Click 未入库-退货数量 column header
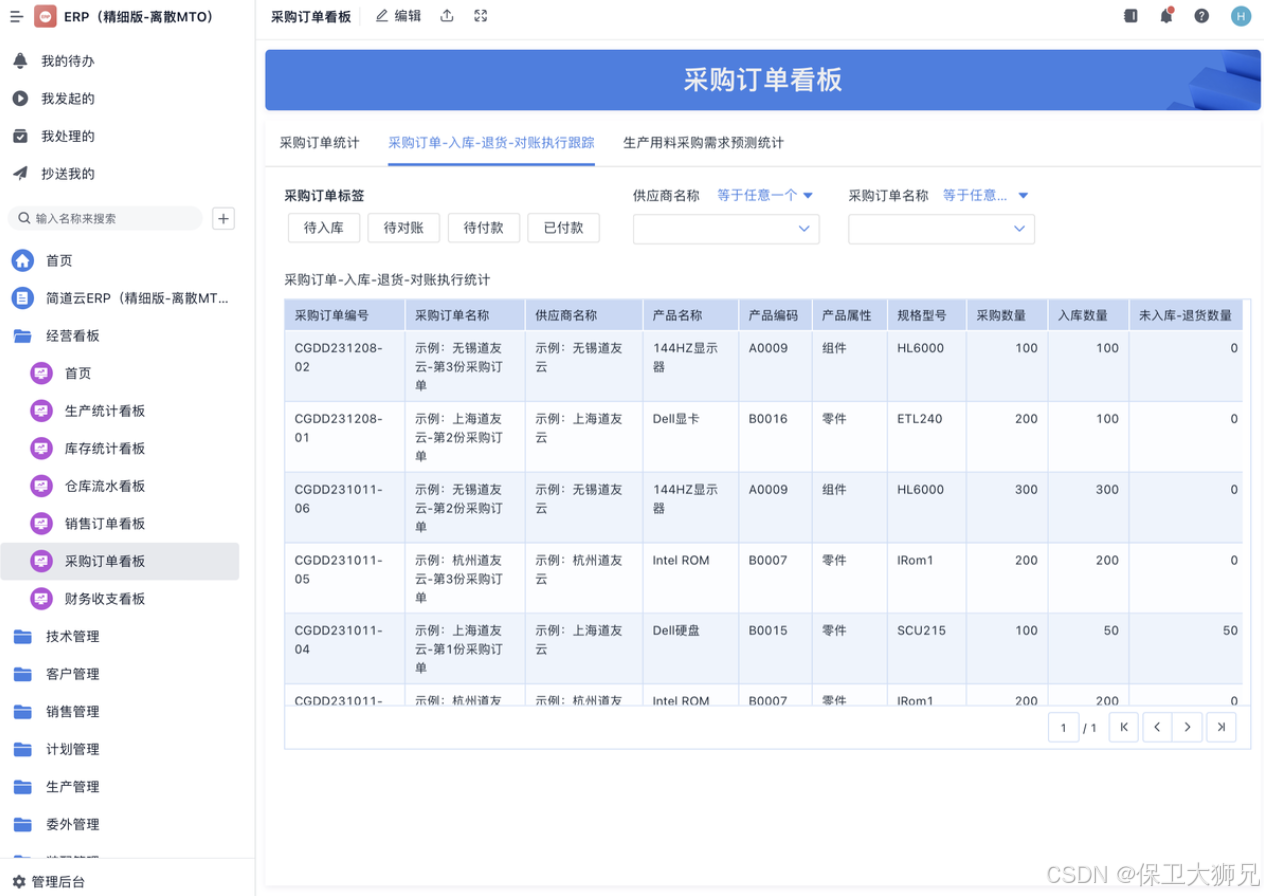Screen dimensions: 1264x896 pyautogui.click(x=1185, y=315)
